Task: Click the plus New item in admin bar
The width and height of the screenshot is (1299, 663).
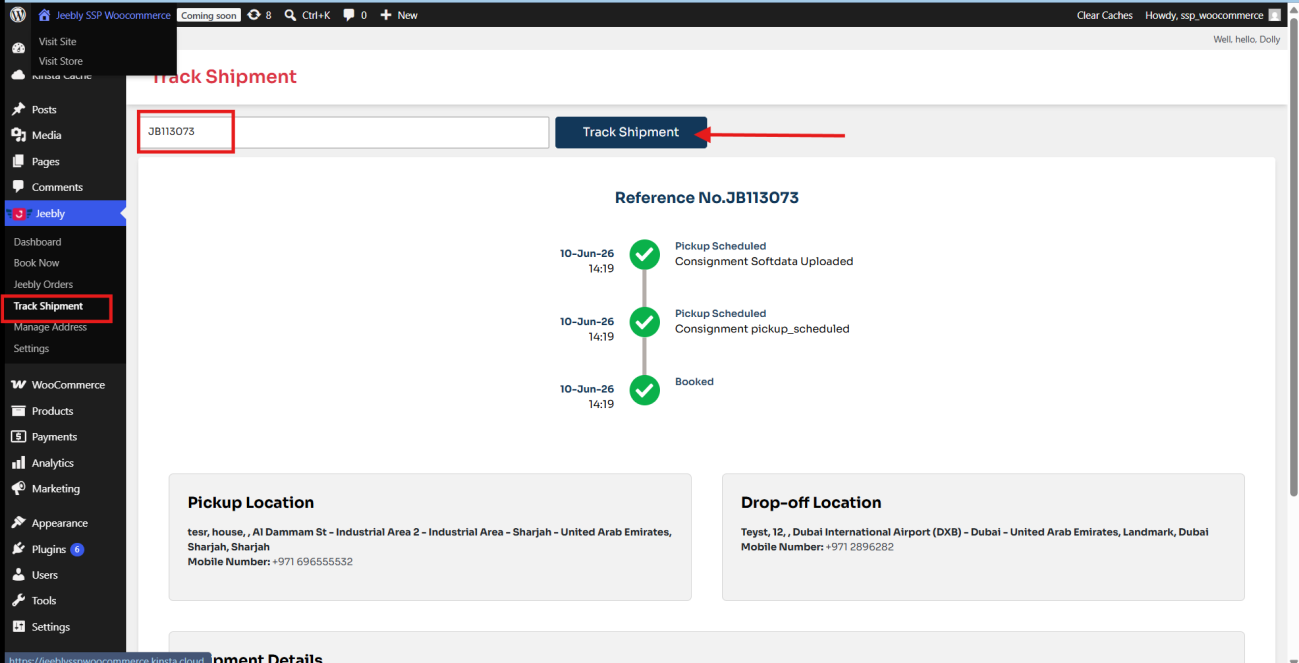Action: pyautogui.click(x=399, y=15)
